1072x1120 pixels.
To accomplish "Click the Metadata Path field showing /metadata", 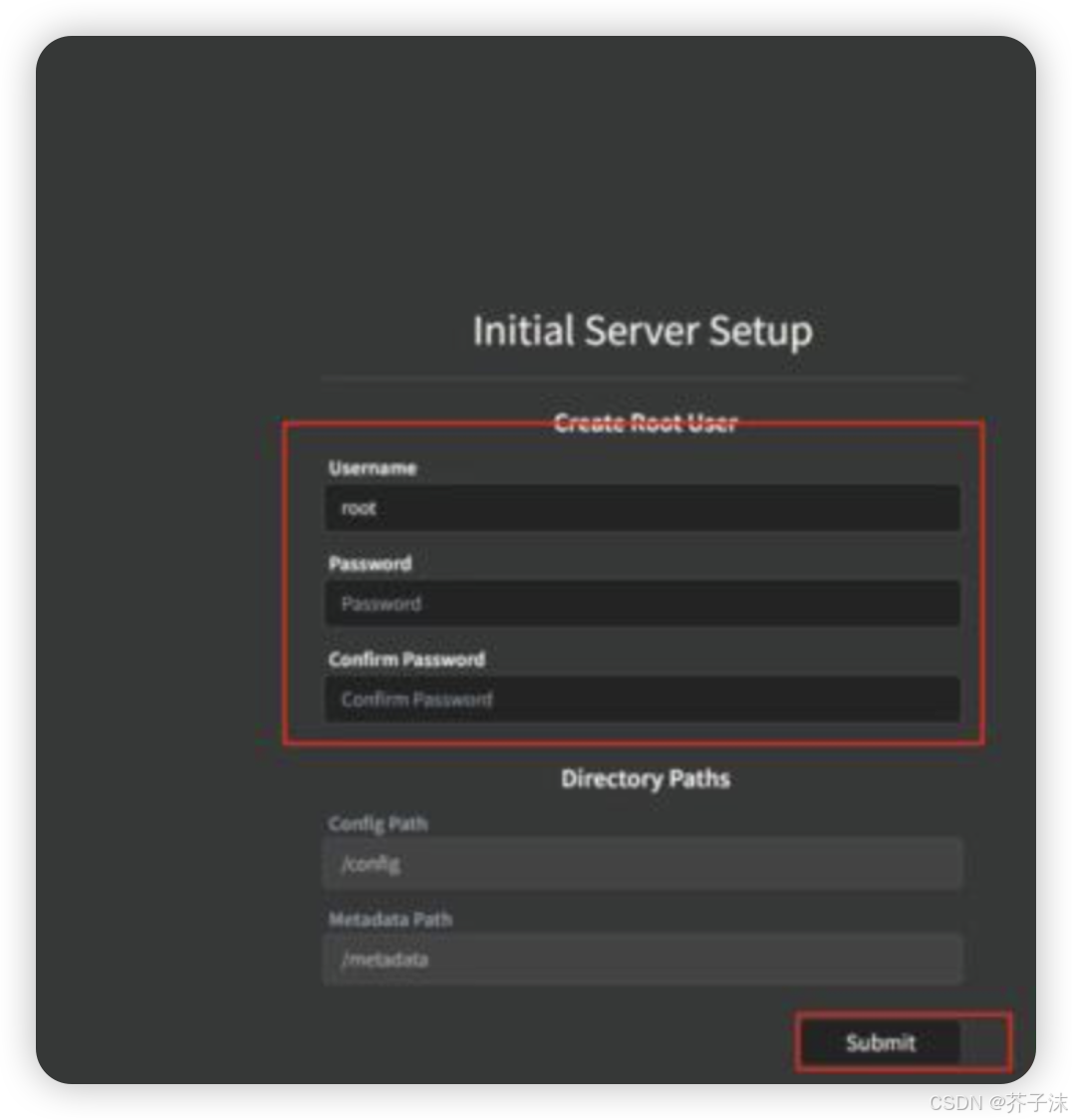I will point(642,960).
